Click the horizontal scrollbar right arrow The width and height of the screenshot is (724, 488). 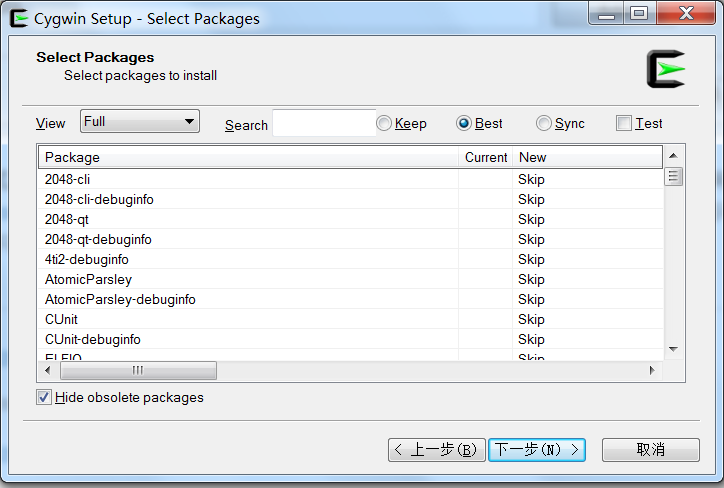pyautogui.click(x=652, y=370)
